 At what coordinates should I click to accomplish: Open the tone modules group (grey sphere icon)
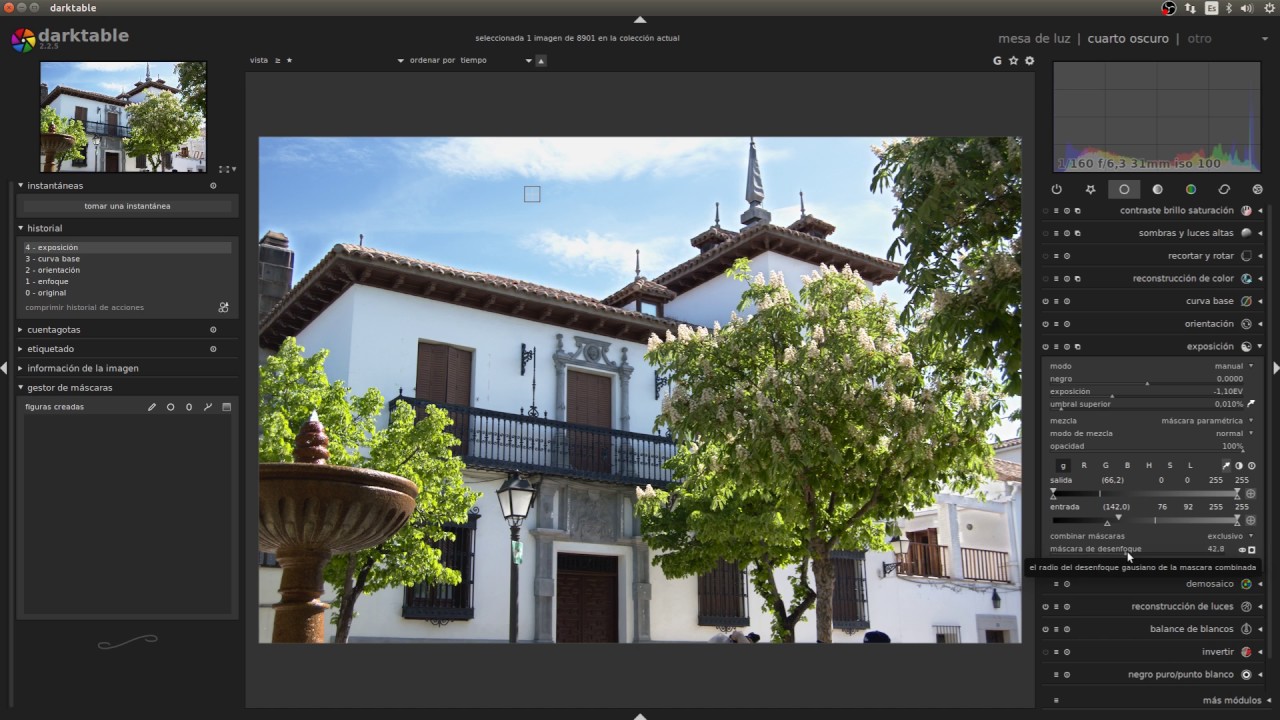point(1157,189)
